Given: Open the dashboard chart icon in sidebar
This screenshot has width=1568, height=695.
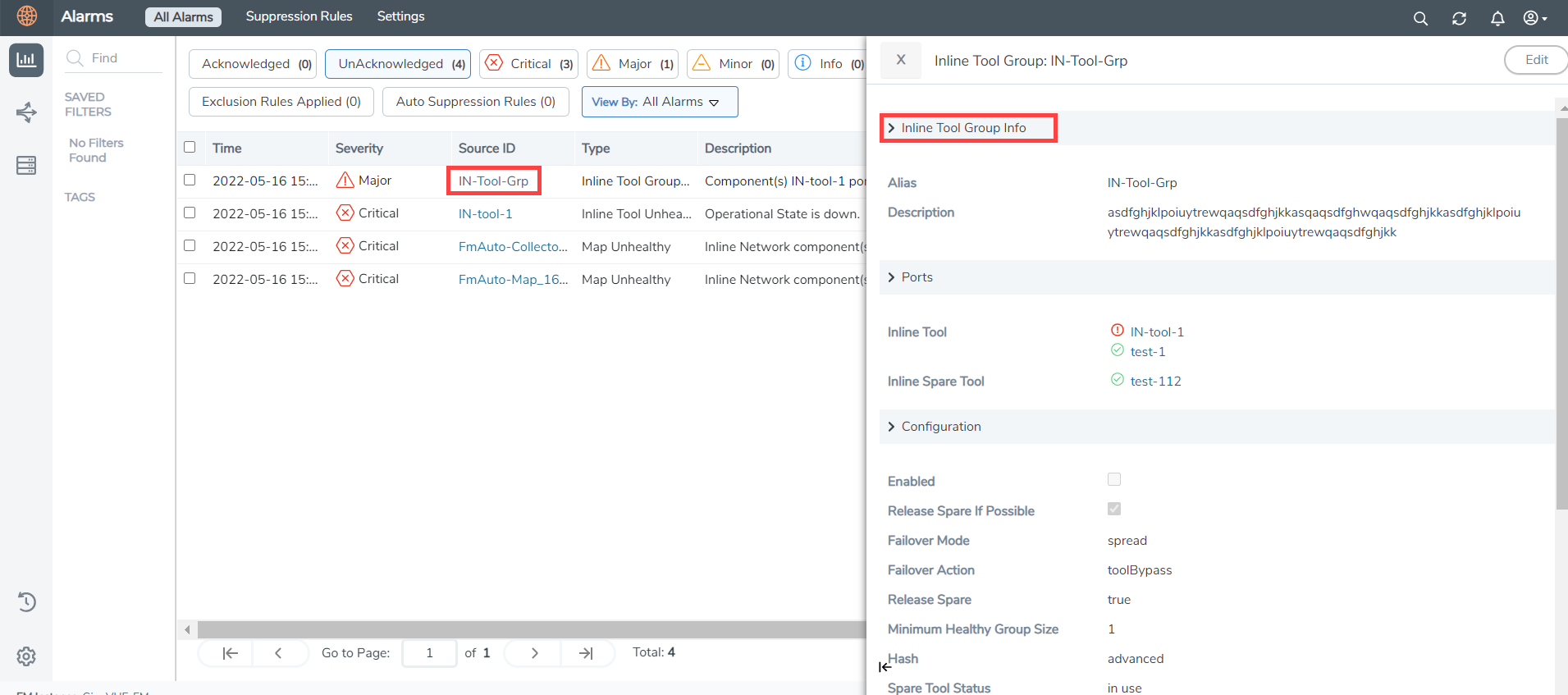Looking at the screenshot, I should pyautogui.click(x=26, y=60).
